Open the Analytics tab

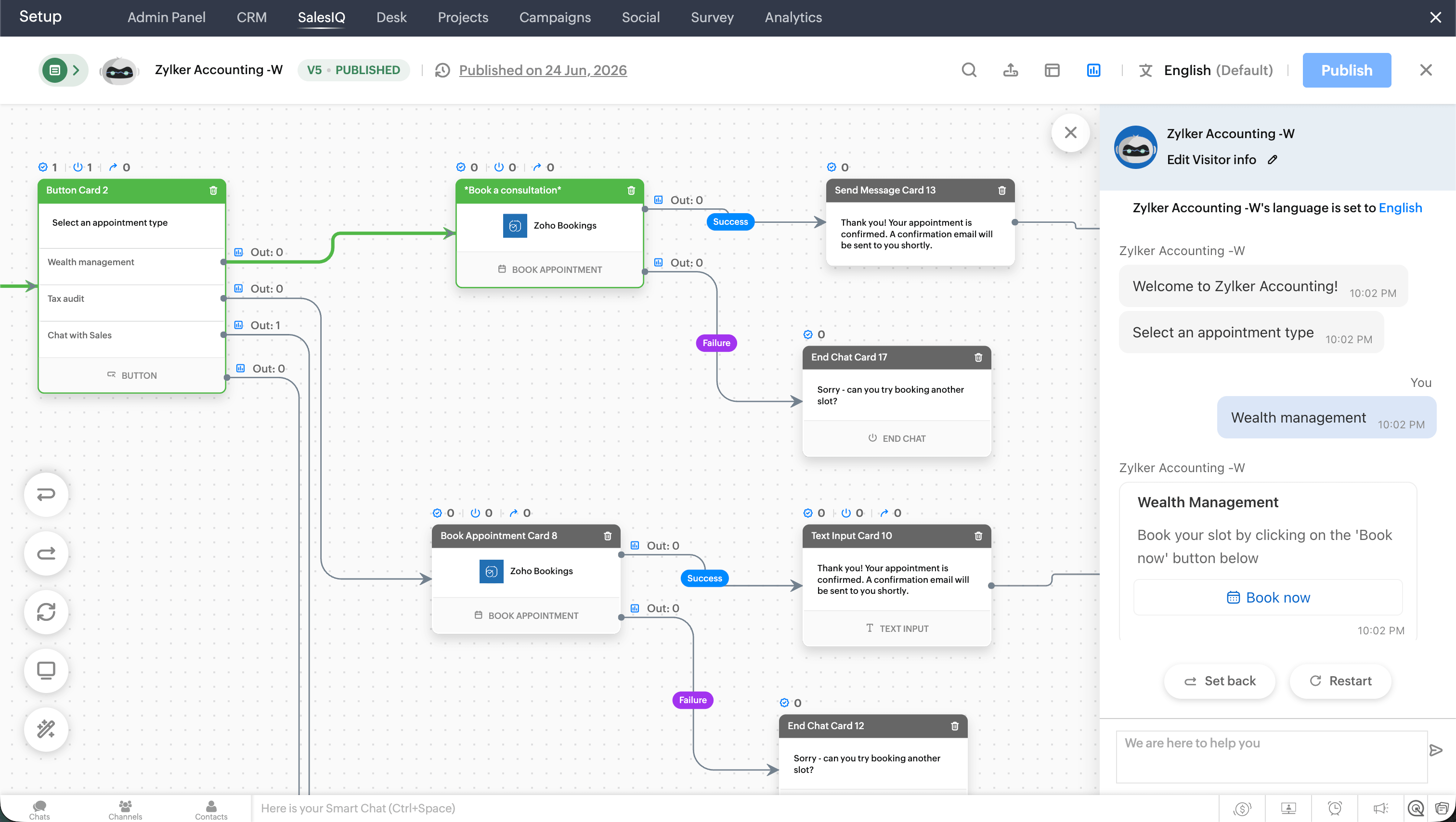pyautogui.click(x=793, y=17)
